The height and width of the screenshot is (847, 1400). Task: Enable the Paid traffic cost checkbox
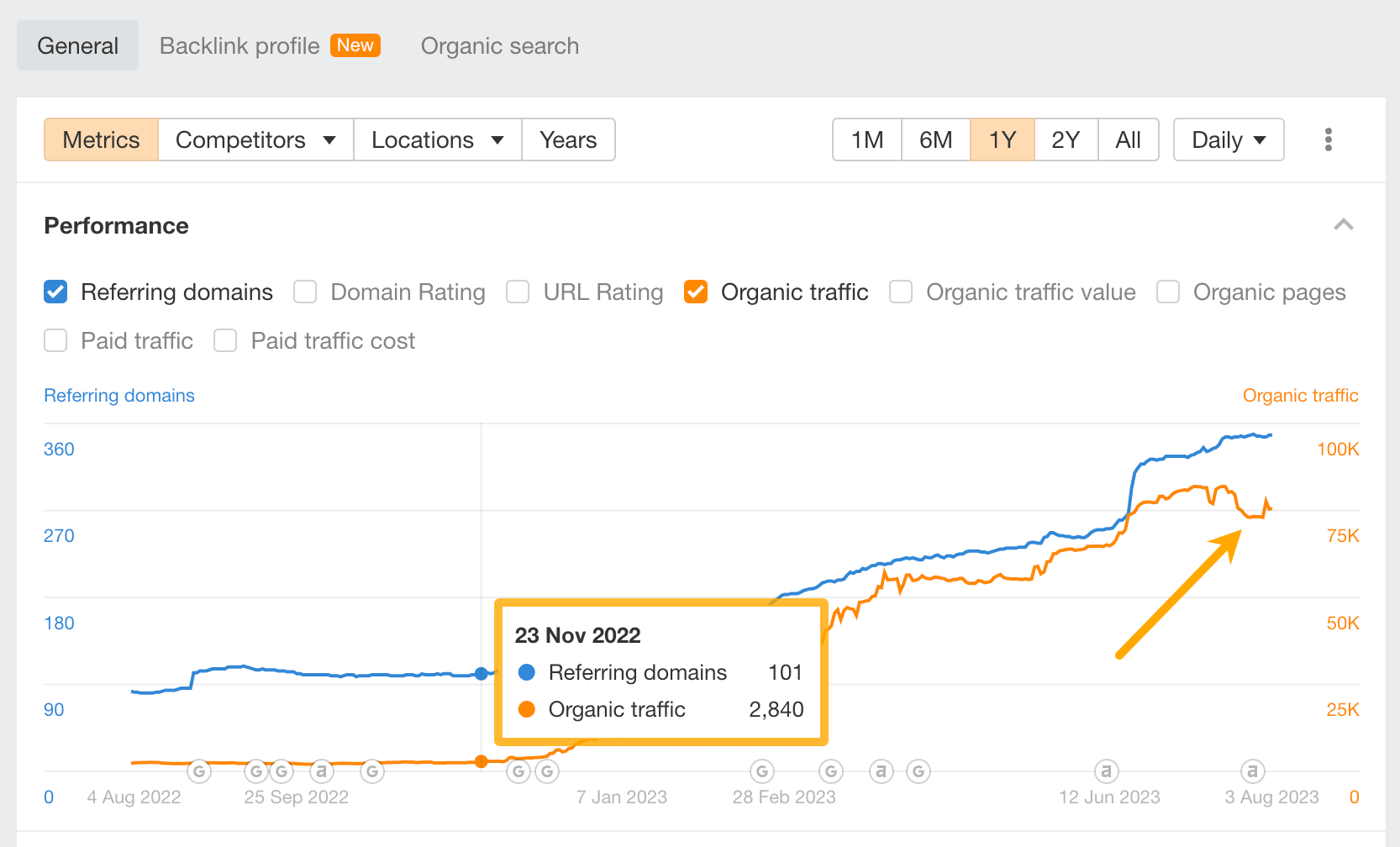pyautogui.click(x=224, y=340)
